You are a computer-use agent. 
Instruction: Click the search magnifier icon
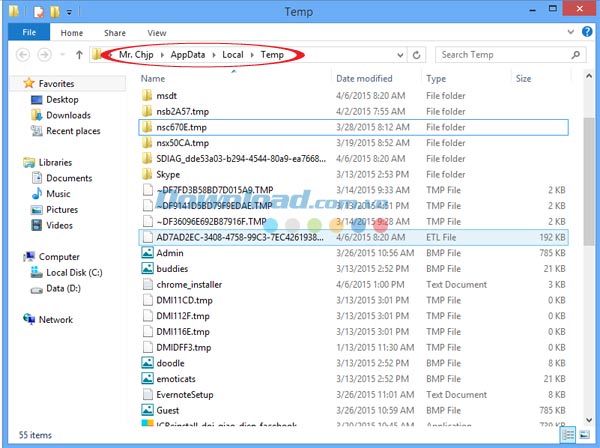[576, 55]
